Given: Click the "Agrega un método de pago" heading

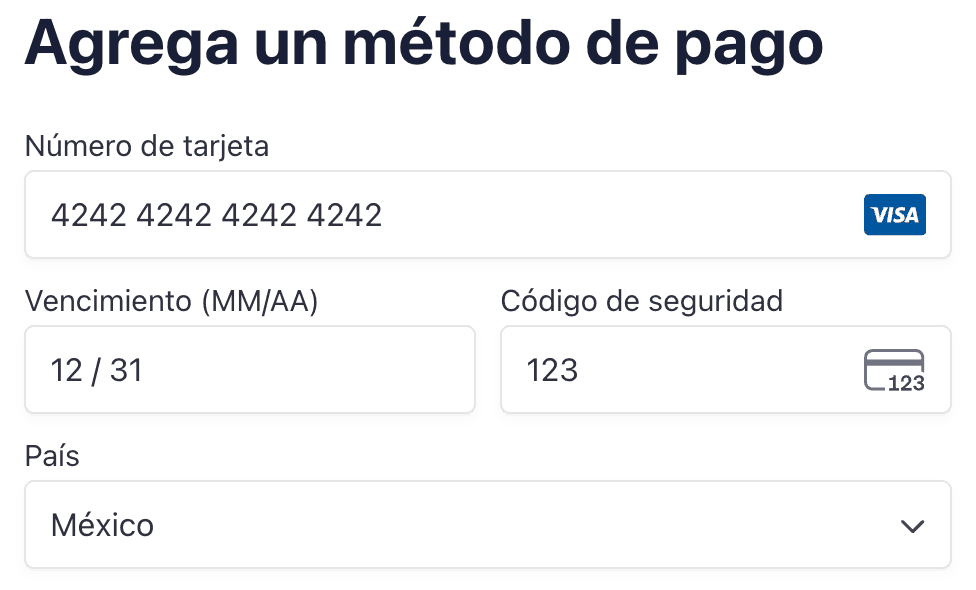Looking at the screenshot, I should (x=423, y=43).
